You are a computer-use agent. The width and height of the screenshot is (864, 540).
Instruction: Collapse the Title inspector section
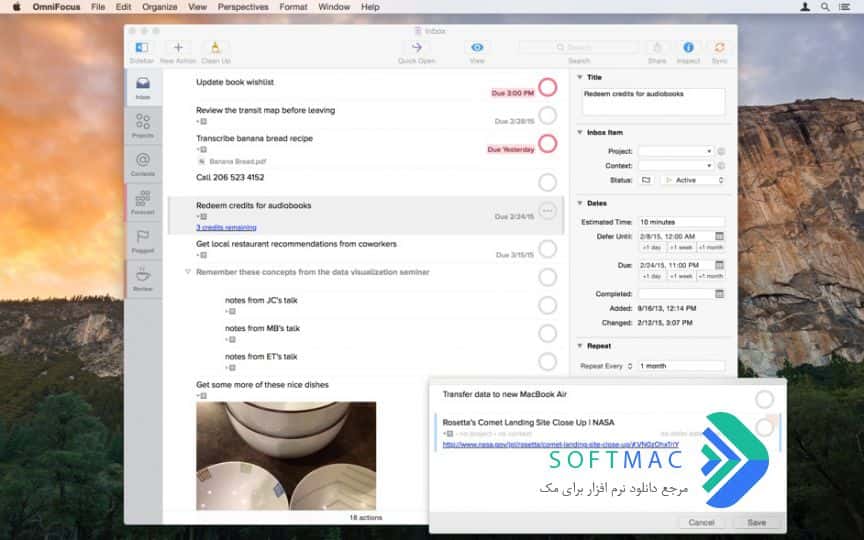(580, 77)
